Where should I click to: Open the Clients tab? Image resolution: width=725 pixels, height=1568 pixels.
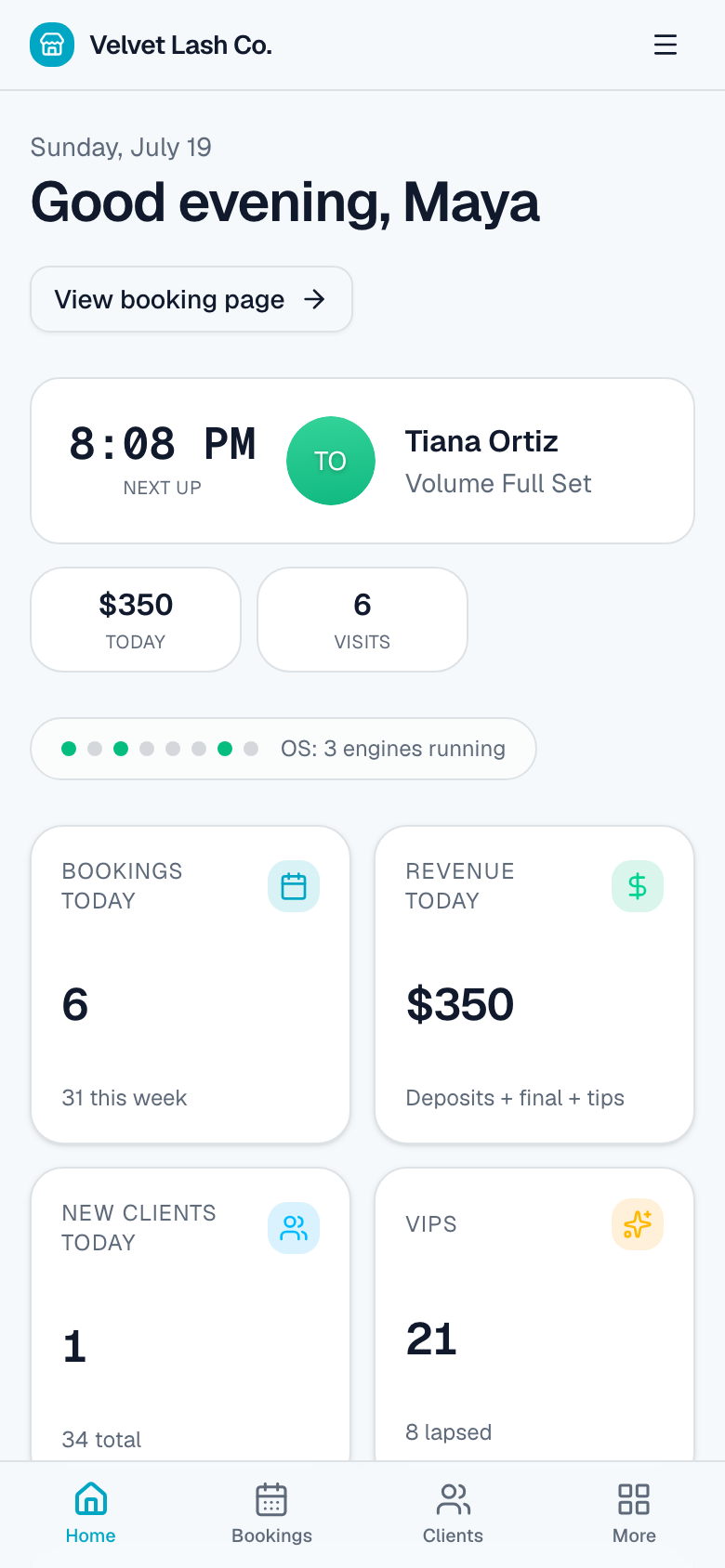coord(453,1513)
